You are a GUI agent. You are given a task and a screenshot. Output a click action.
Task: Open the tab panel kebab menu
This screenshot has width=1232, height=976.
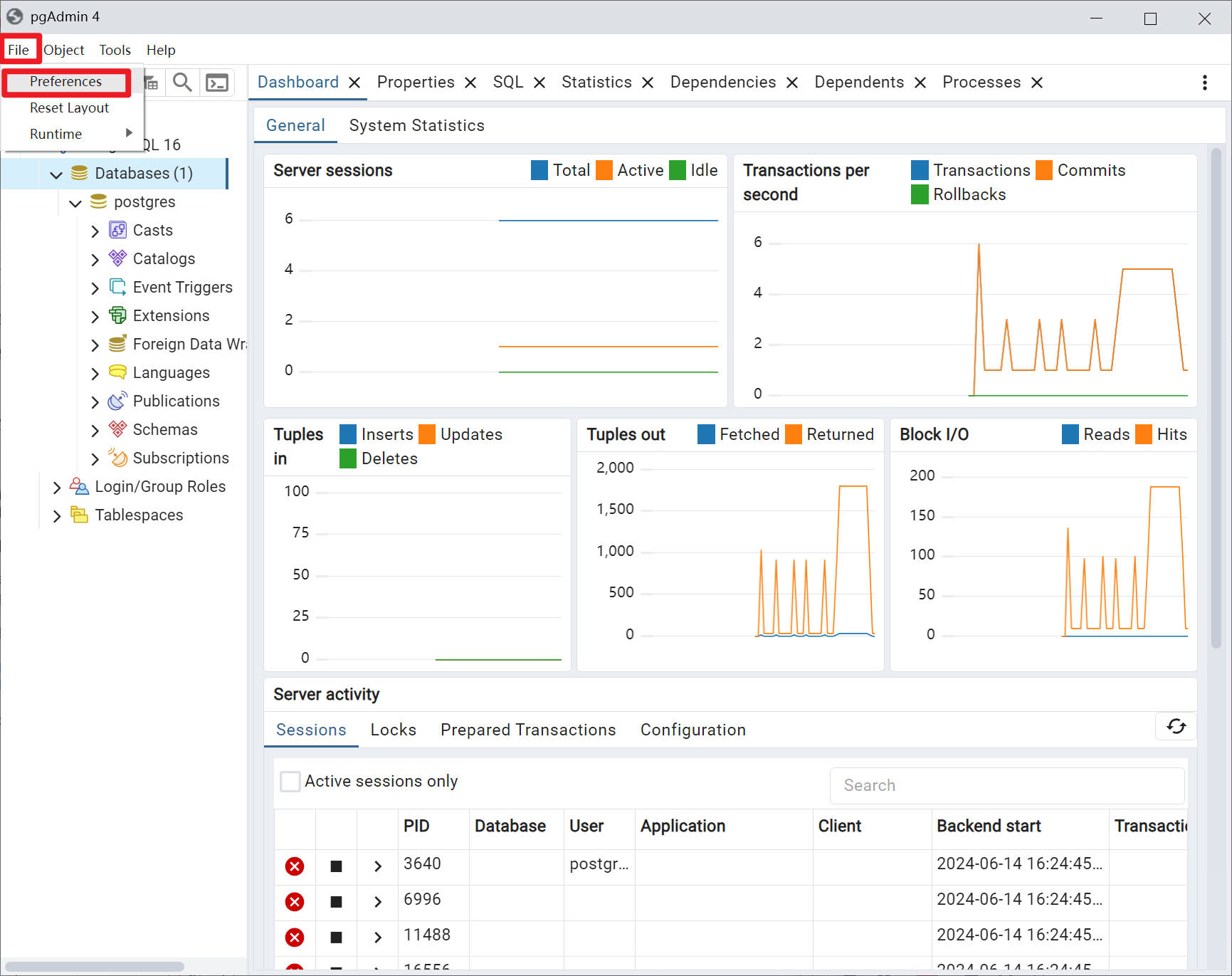coord(1205,83)
